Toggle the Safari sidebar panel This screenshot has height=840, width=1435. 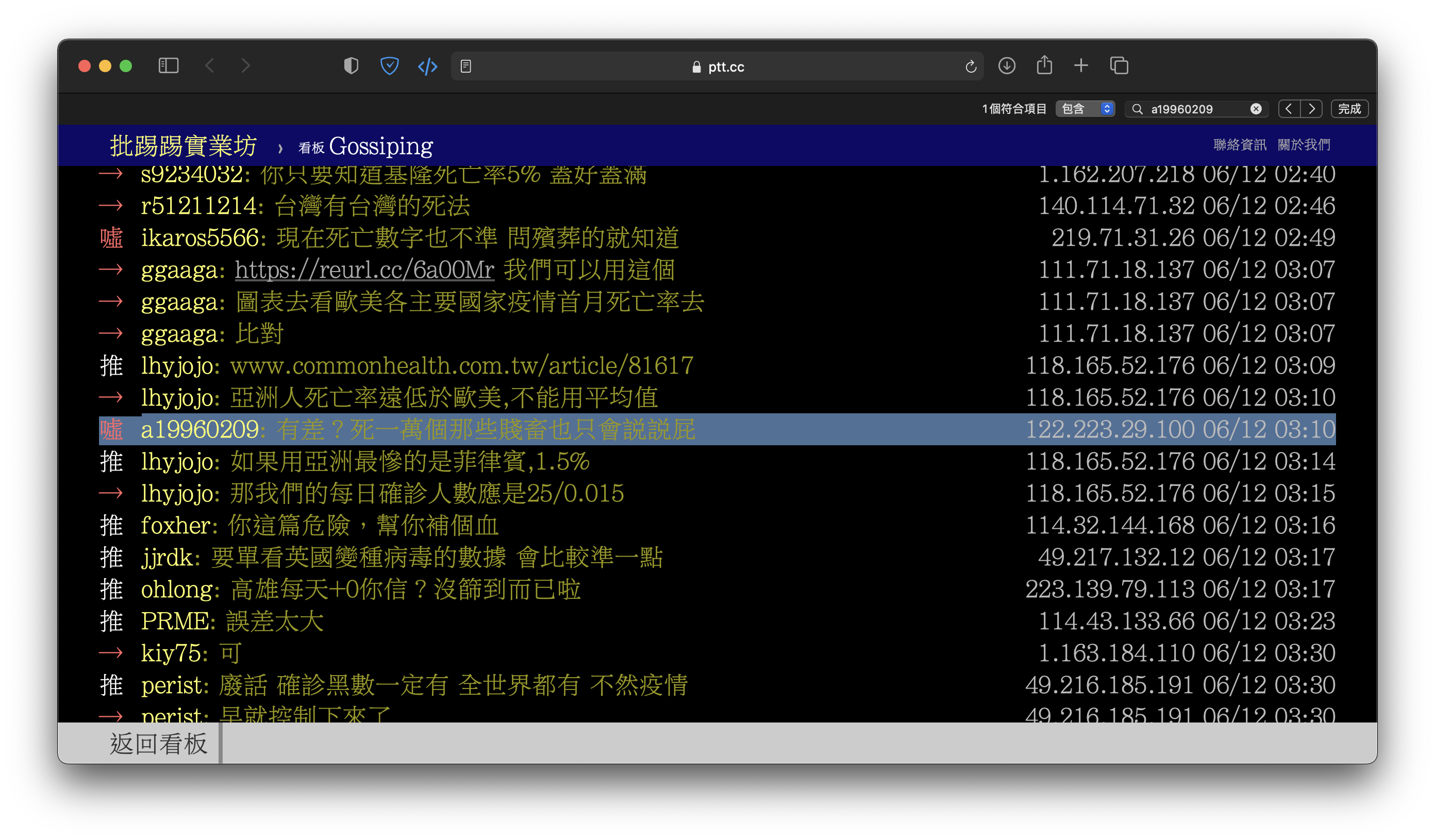point(168,66)
